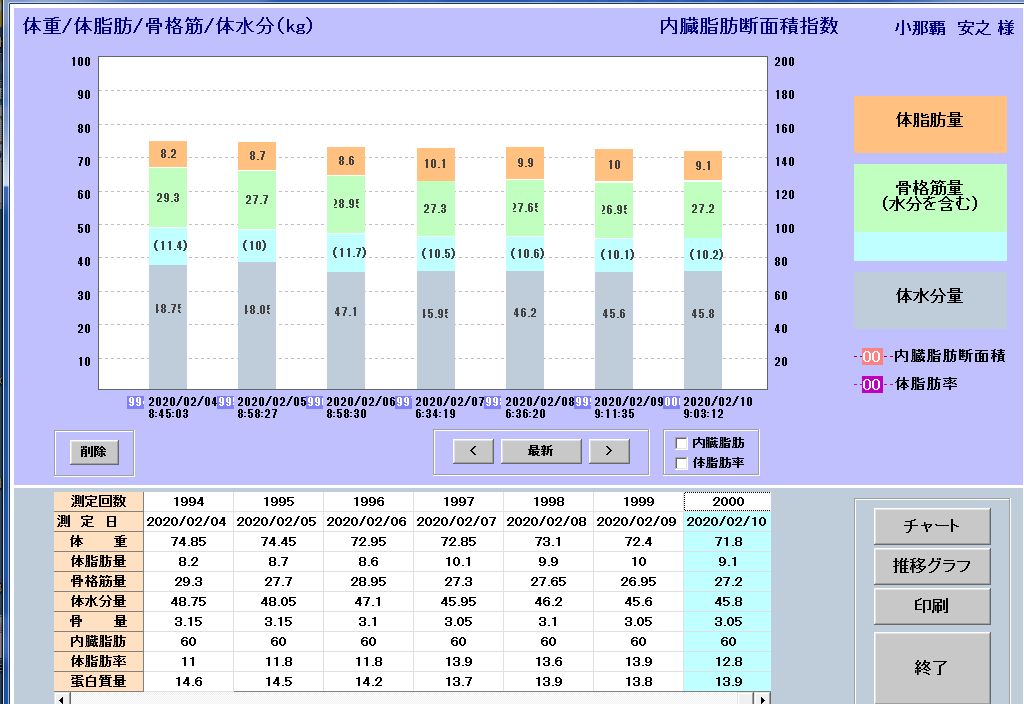Go to next measurements with > button

[x=609, y=451]
